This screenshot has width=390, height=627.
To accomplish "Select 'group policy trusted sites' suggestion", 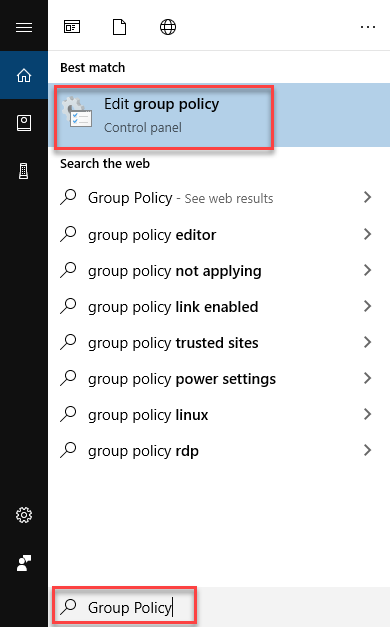I will click(219, 343).
